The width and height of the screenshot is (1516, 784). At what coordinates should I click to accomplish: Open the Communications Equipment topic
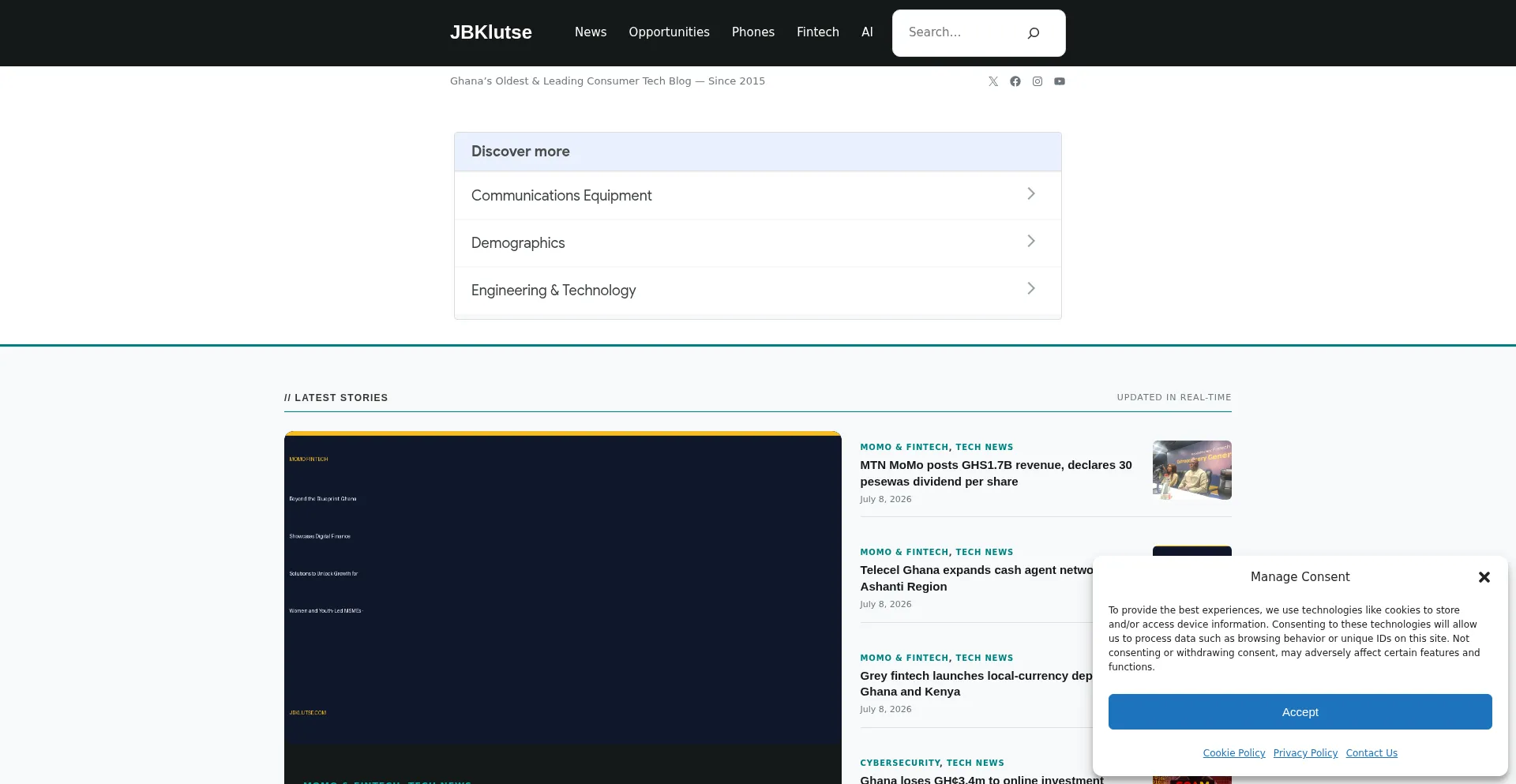point(561,196)
